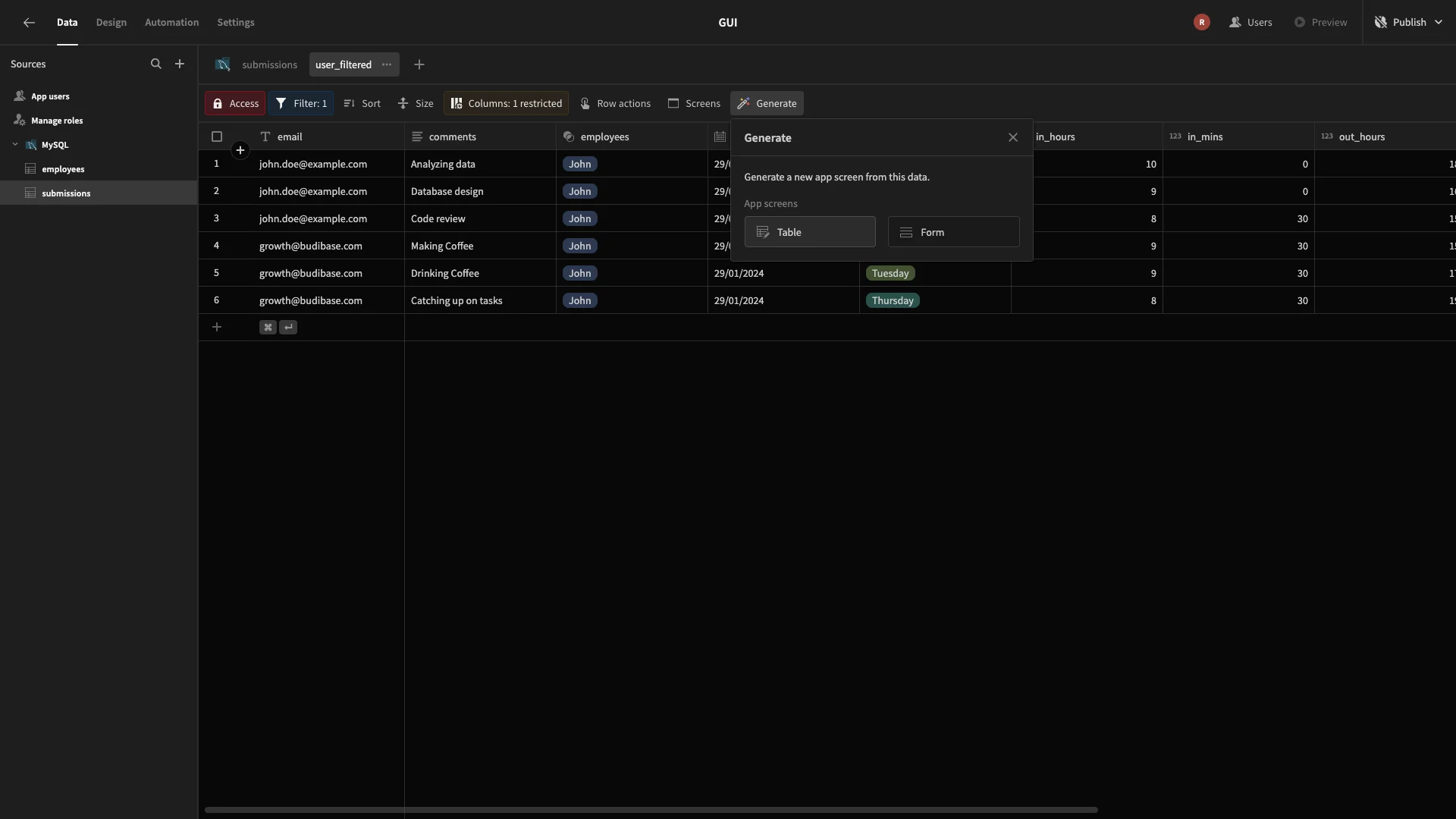Click the date column calendar icon

720,137
